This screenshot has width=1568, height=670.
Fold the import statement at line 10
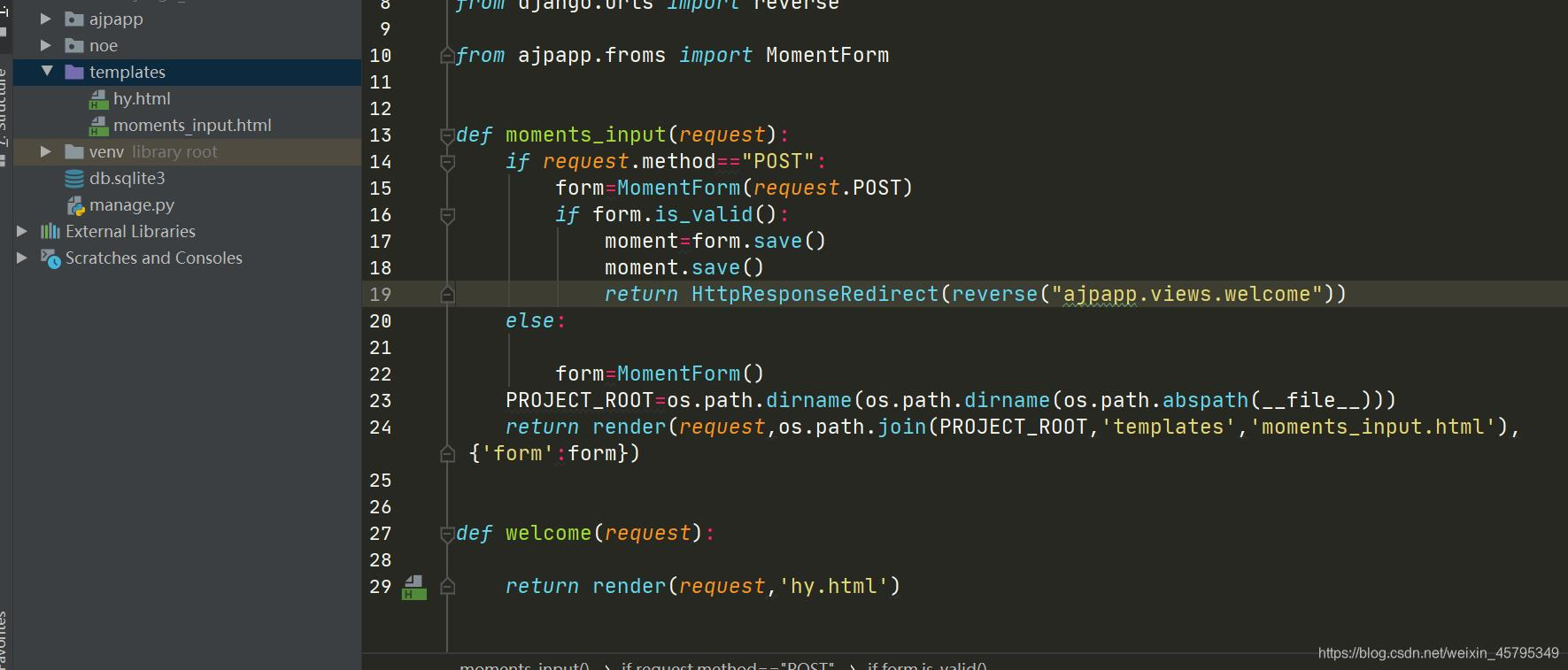447,56
